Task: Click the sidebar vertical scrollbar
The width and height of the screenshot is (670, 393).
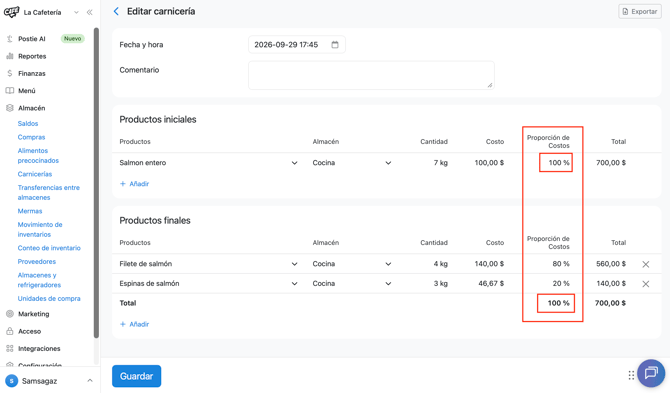Action: 96,183
